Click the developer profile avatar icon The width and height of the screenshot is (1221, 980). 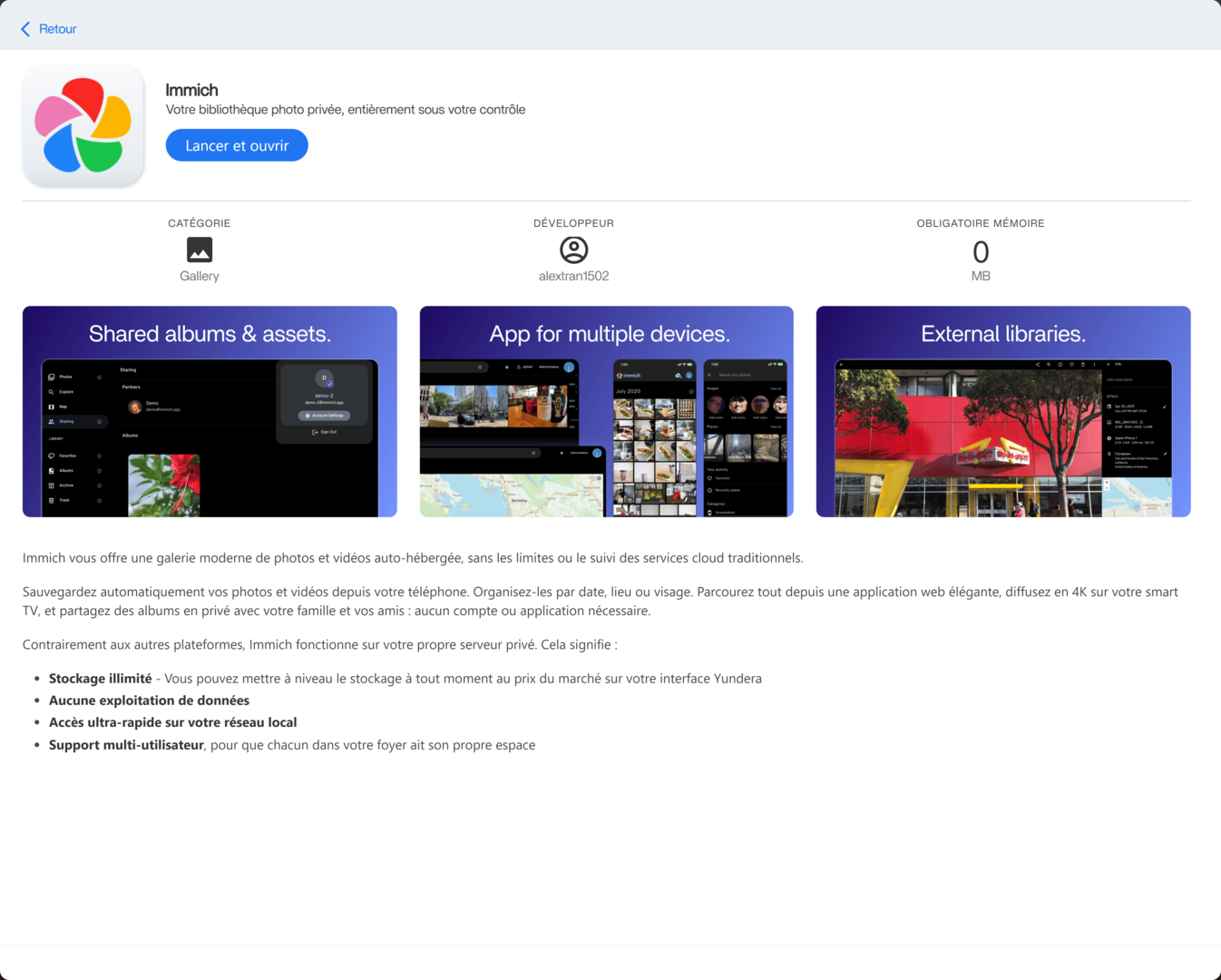(x=573, y=250)
